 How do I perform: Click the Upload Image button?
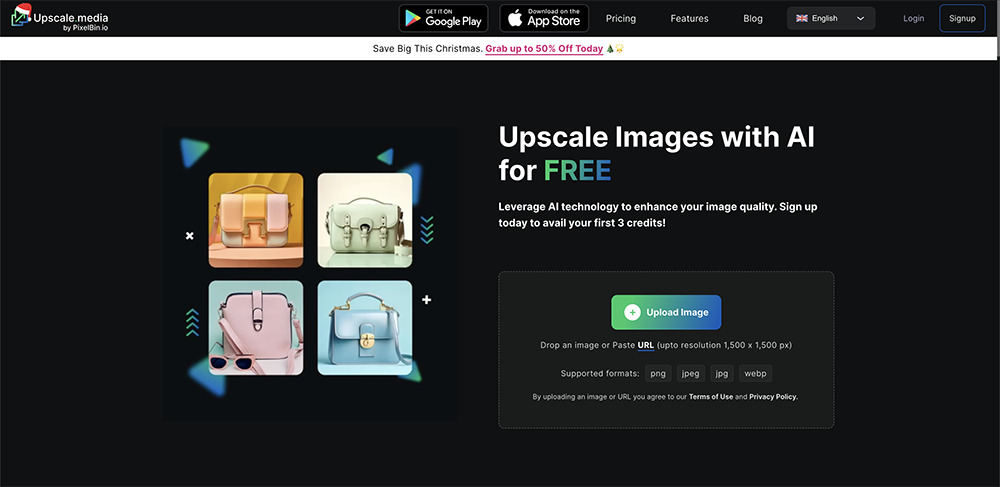[x=666, y=312]
